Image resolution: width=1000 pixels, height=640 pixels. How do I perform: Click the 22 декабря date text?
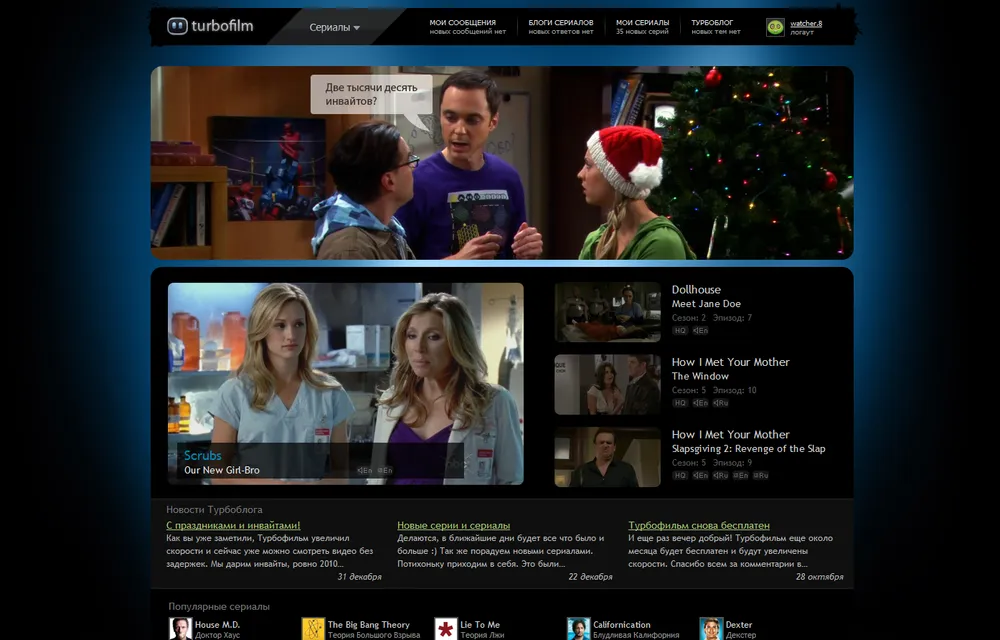point(590,576)
